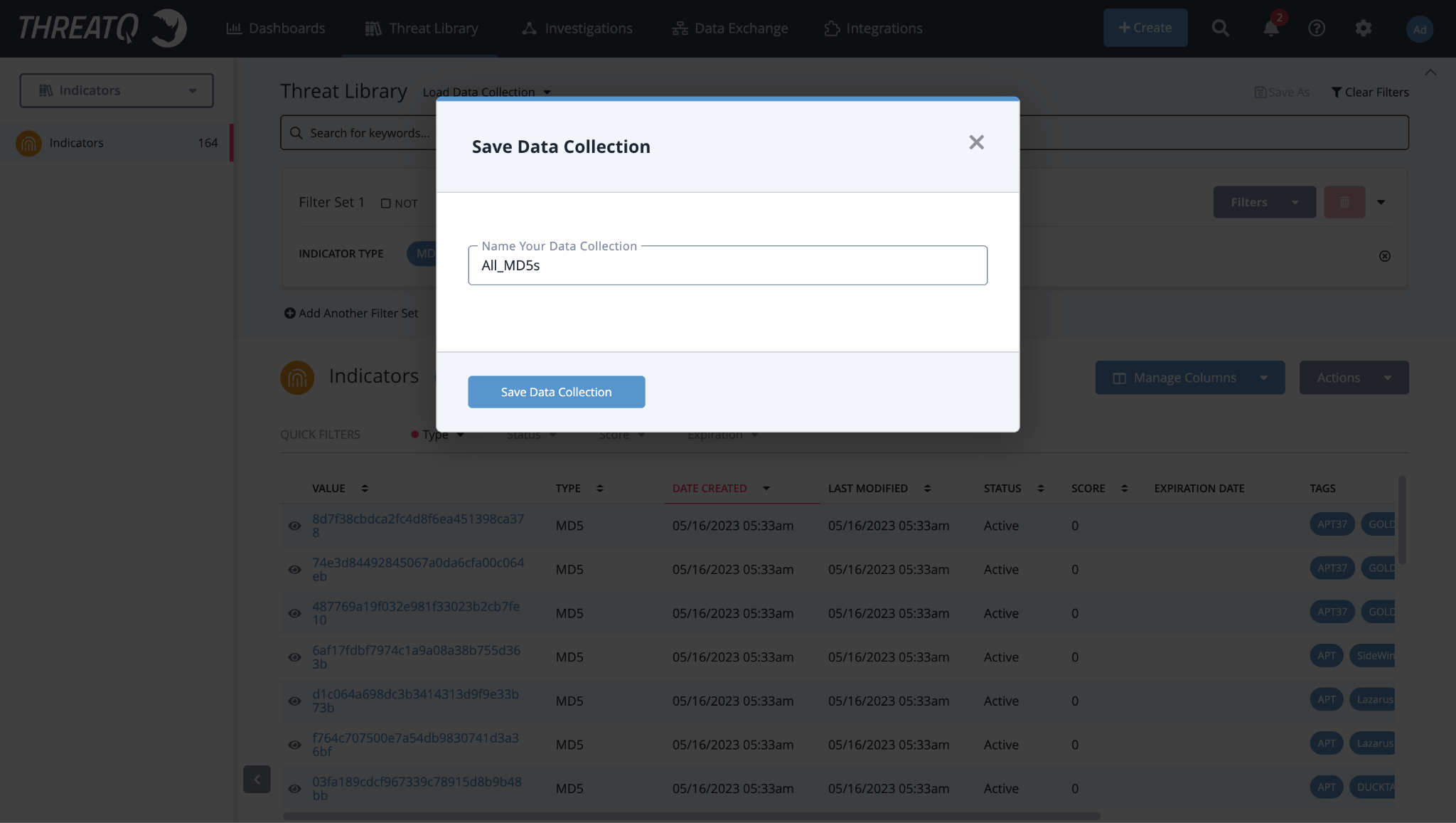Image resolution: width=1456 pixels, height=823 pixels.
Task: Sort by STATUS column
Action: pyautogui.click(x=1041, y=488)
